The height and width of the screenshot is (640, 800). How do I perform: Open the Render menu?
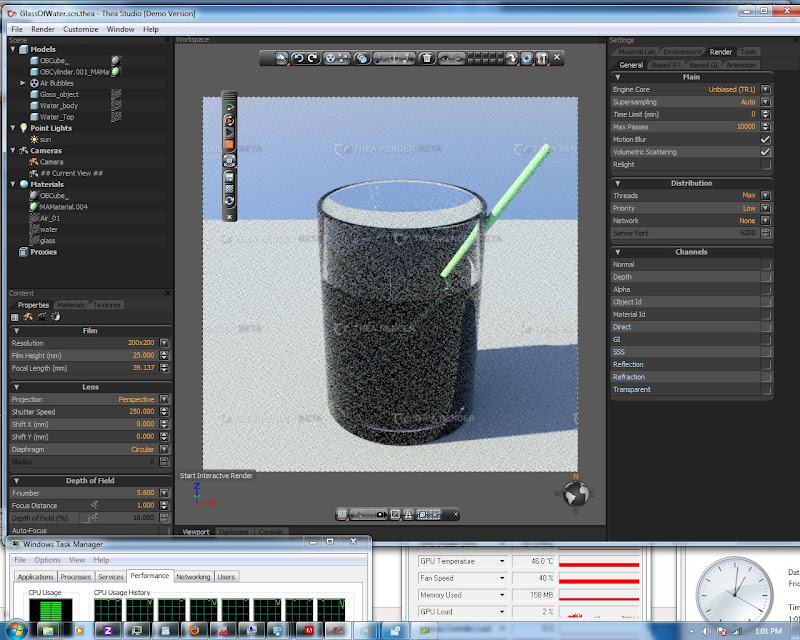[x=43, y=30]
